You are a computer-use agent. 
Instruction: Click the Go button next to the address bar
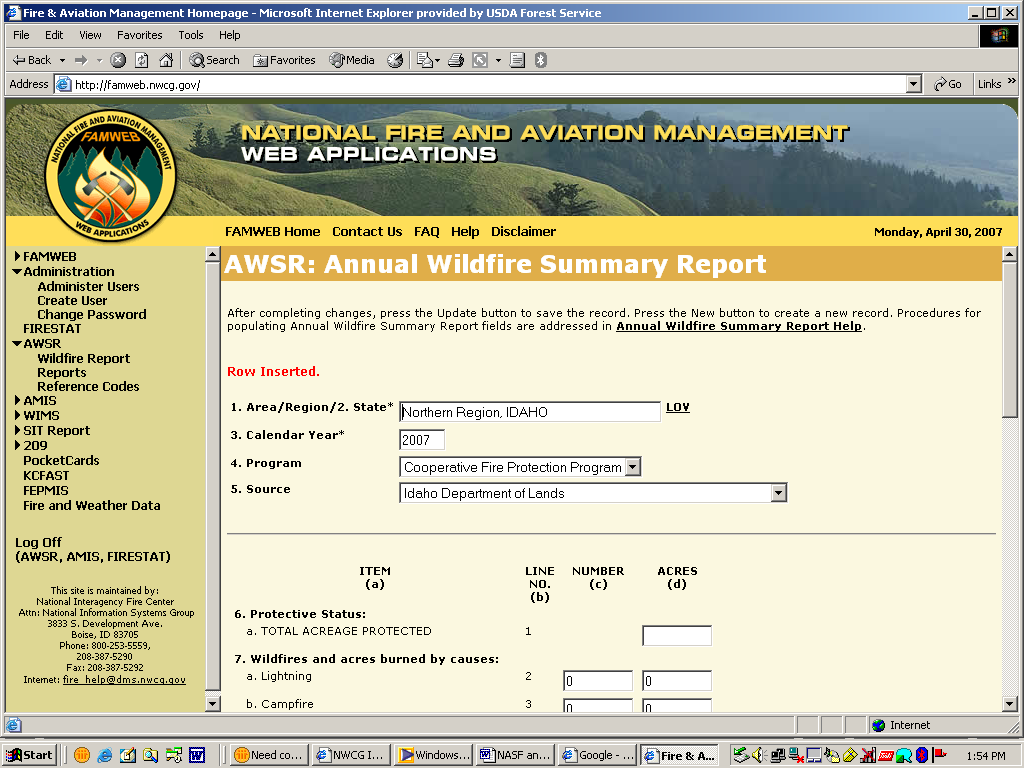tap(948, 84)
